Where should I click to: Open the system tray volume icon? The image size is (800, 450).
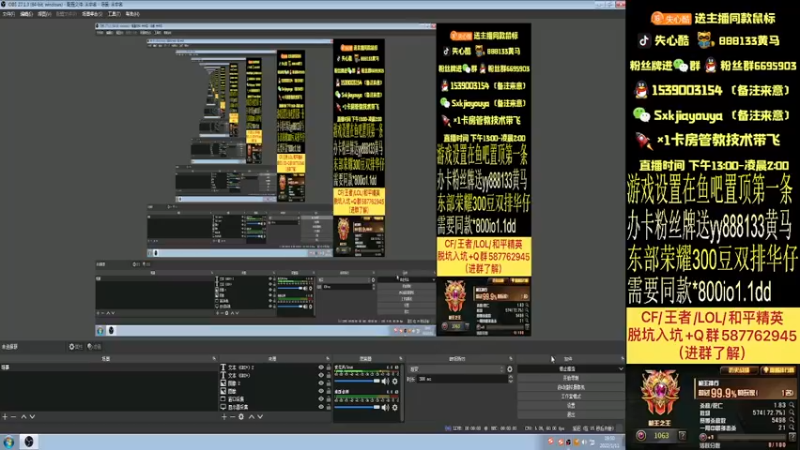pyautogui.click(x=584, y=442)
